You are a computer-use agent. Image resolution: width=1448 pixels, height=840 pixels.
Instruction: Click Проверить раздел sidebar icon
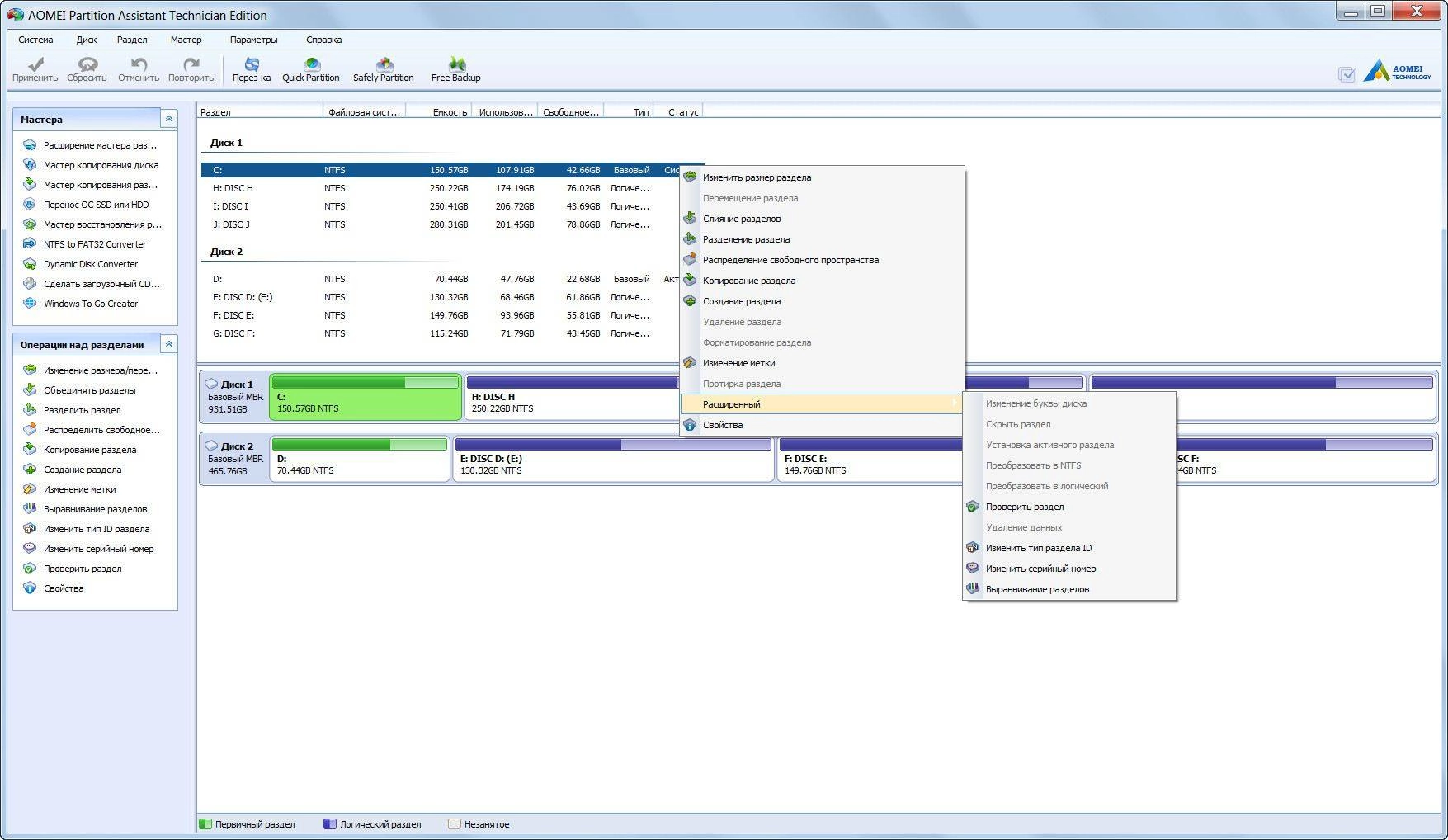pos(30,569)
